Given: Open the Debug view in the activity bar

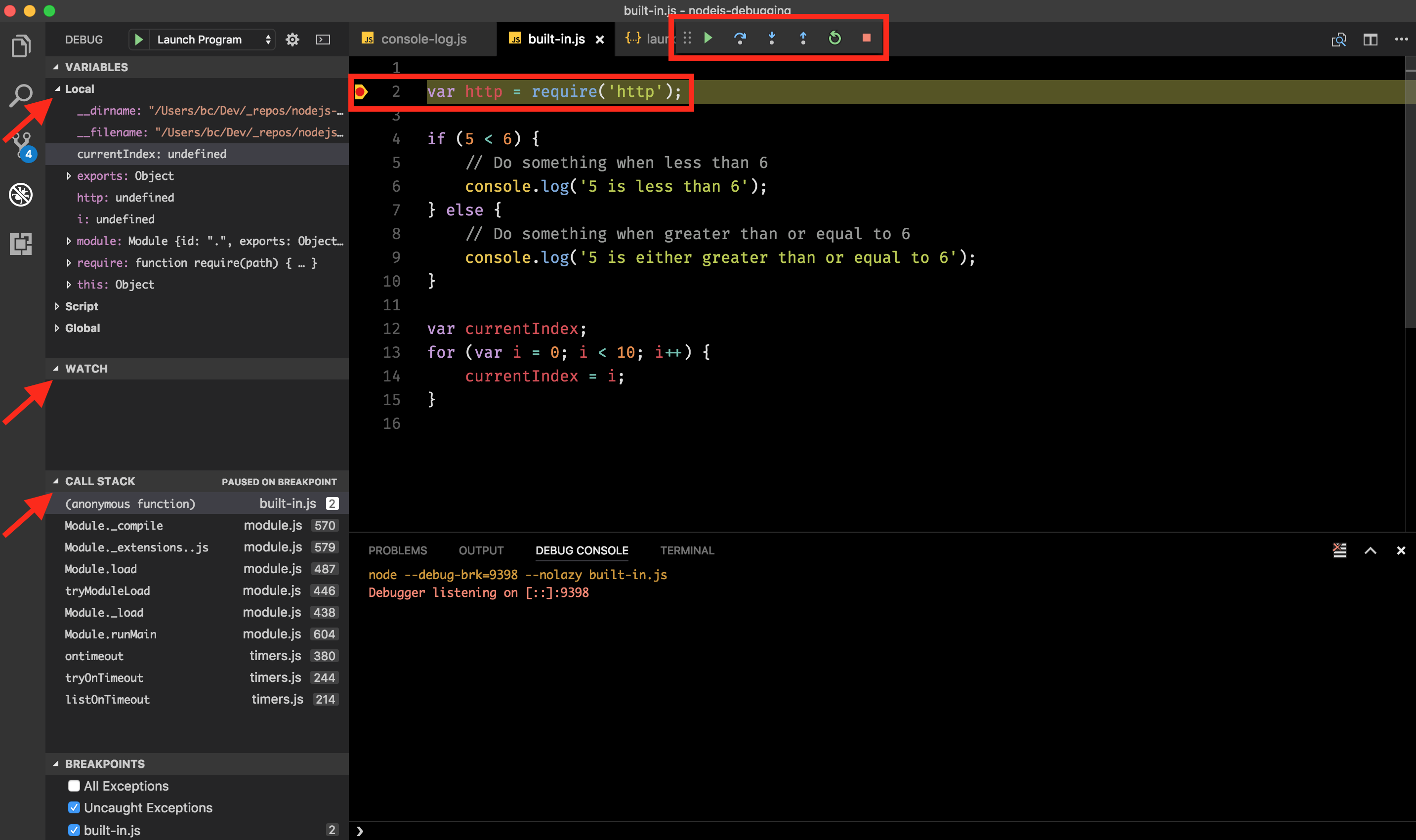Looking at the screenshot, I should pos(21,195).
